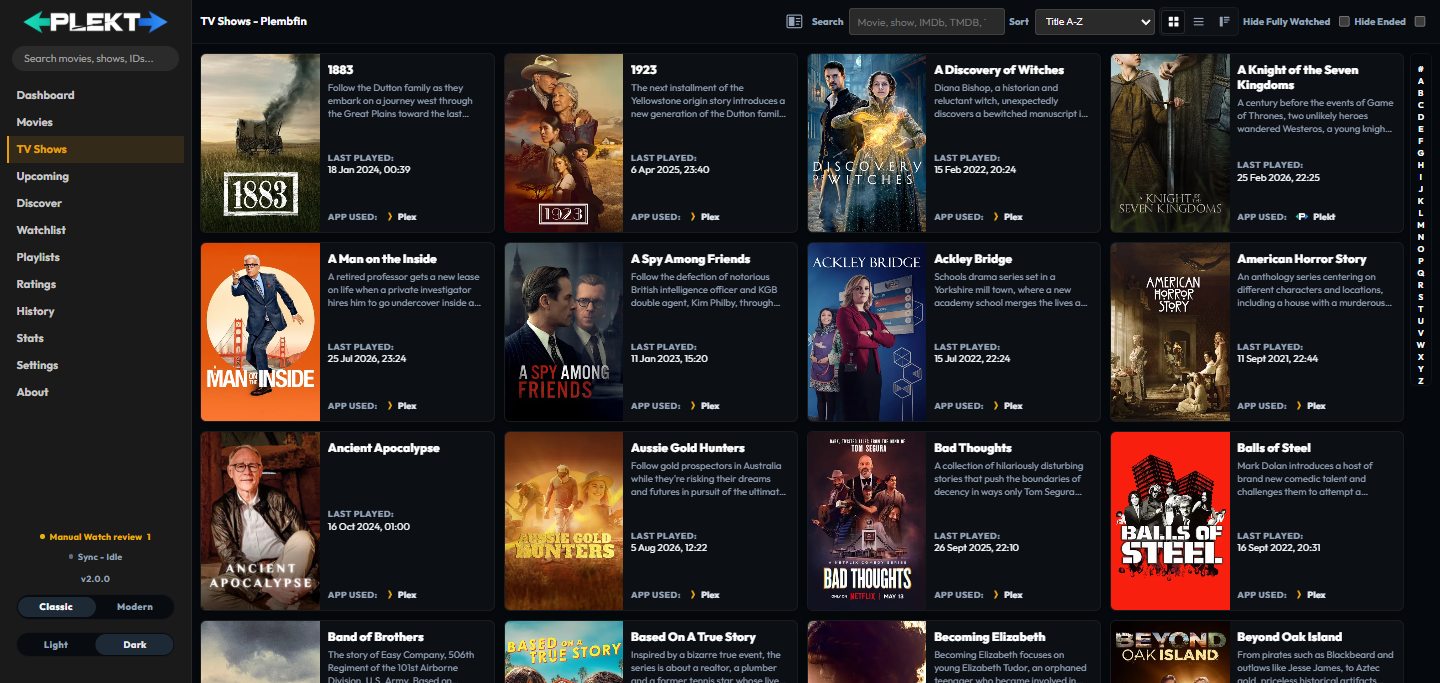Click the orange dot beside Manual Watch review

pos(42,537)
